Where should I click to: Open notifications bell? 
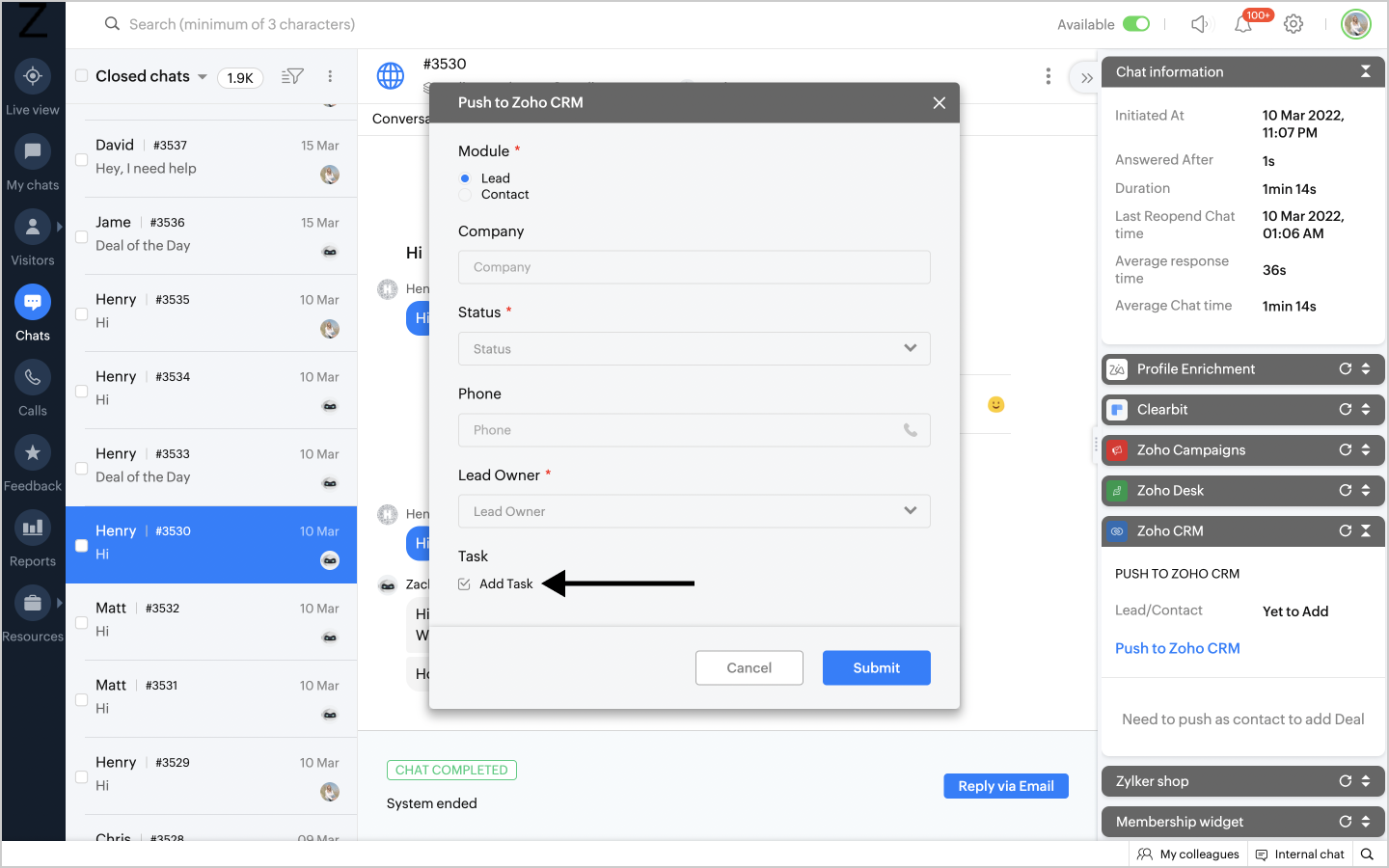point(1243,24)
